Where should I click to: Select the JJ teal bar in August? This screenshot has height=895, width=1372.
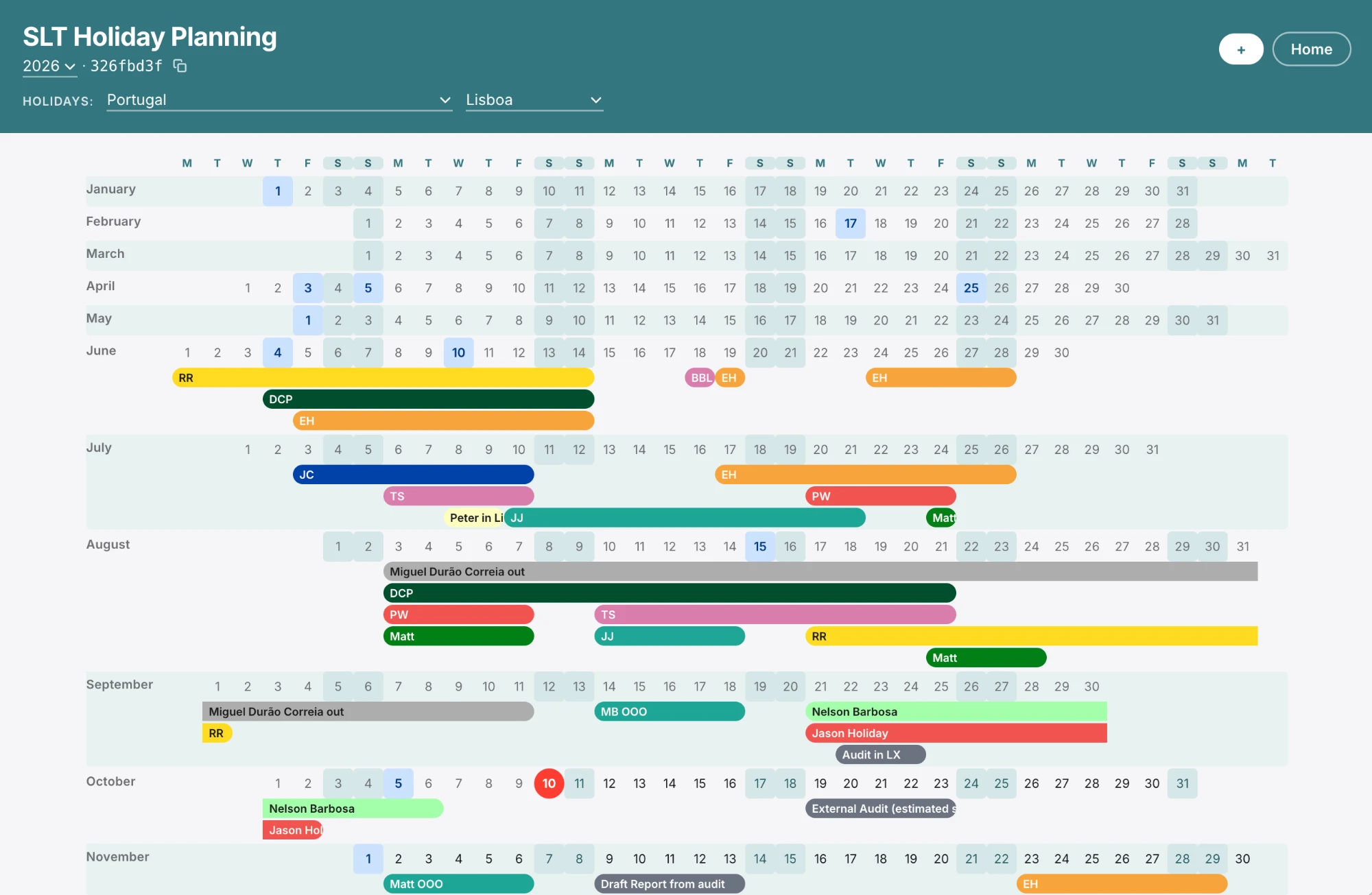(x=670, y=636)
